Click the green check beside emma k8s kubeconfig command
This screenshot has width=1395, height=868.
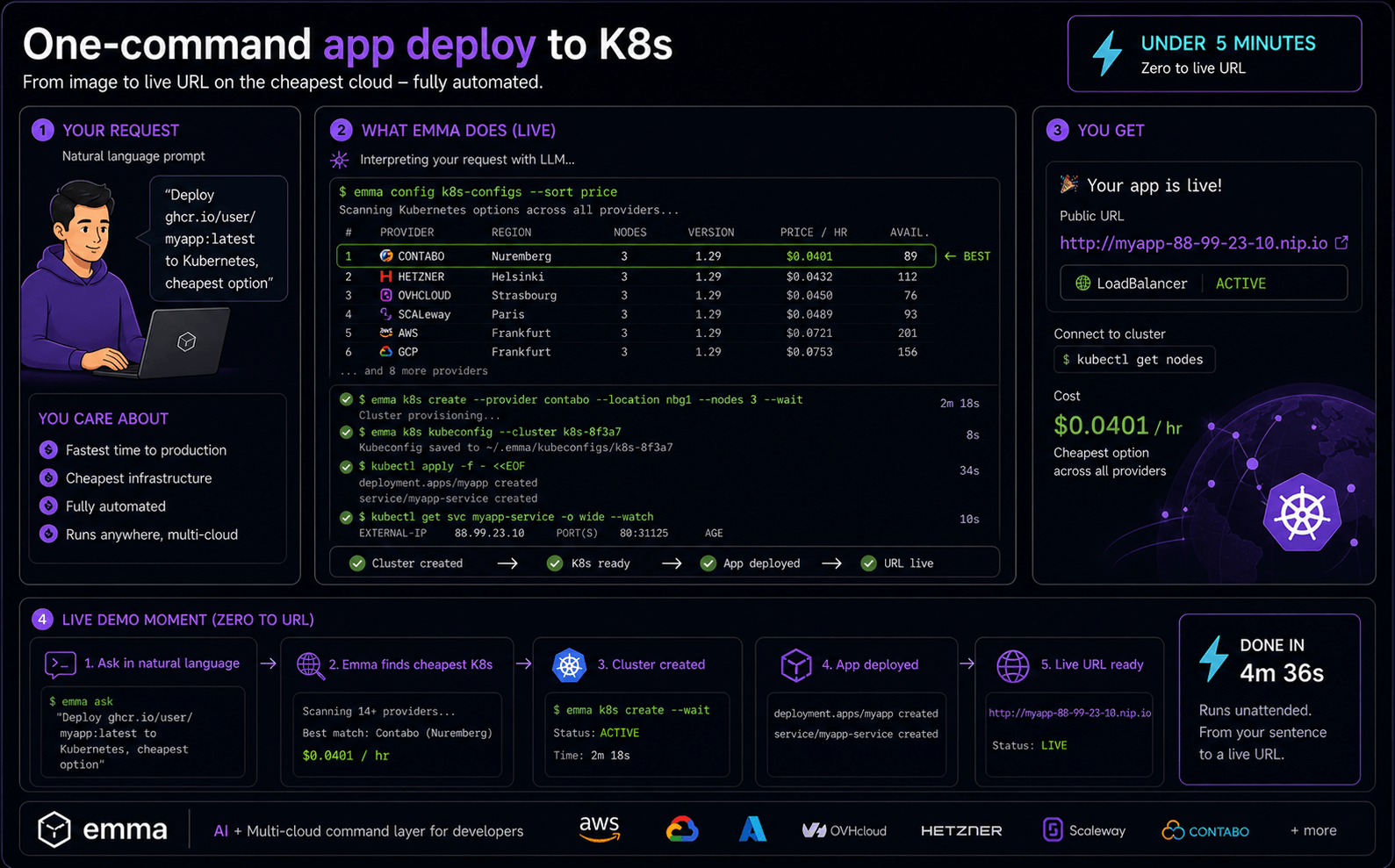pyautogui.click(x=347, y=432)
